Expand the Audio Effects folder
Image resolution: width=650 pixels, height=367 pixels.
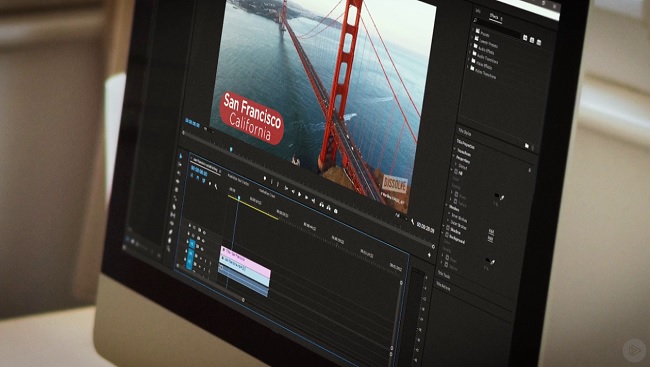(x=471, y=44)
